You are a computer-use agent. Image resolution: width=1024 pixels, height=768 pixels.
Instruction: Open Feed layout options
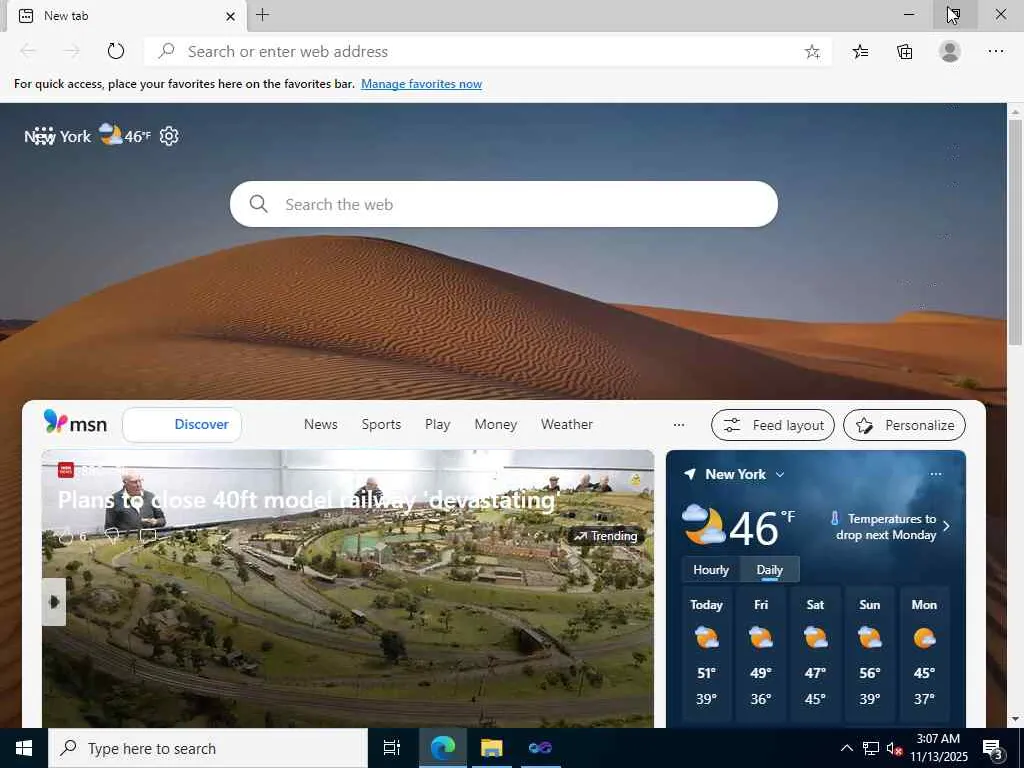pos(773,425)
